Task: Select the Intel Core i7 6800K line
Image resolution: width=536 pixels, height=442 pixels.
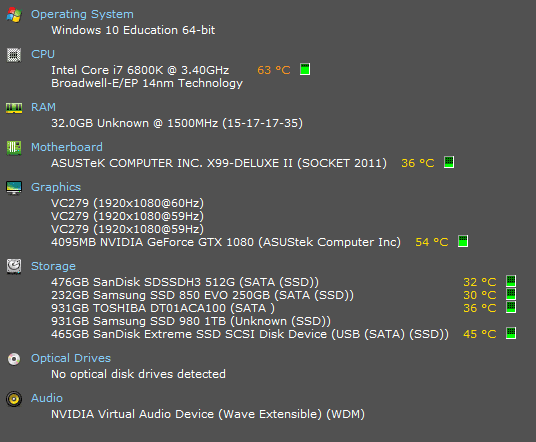Action: (x=140, y=70)
